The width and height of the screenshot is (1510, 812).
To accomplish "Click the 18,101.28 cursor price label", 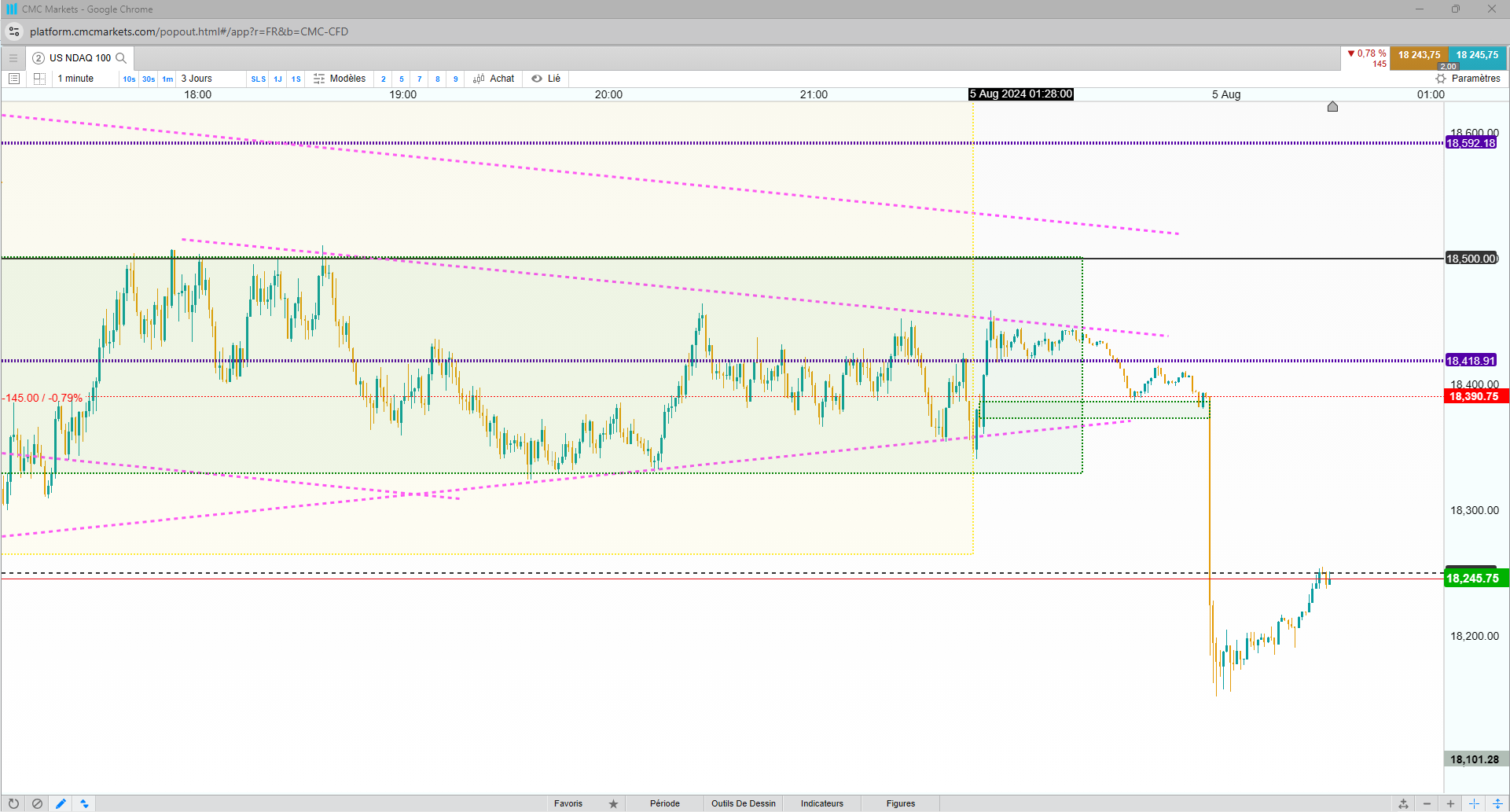I will [x=1476, y=759].
